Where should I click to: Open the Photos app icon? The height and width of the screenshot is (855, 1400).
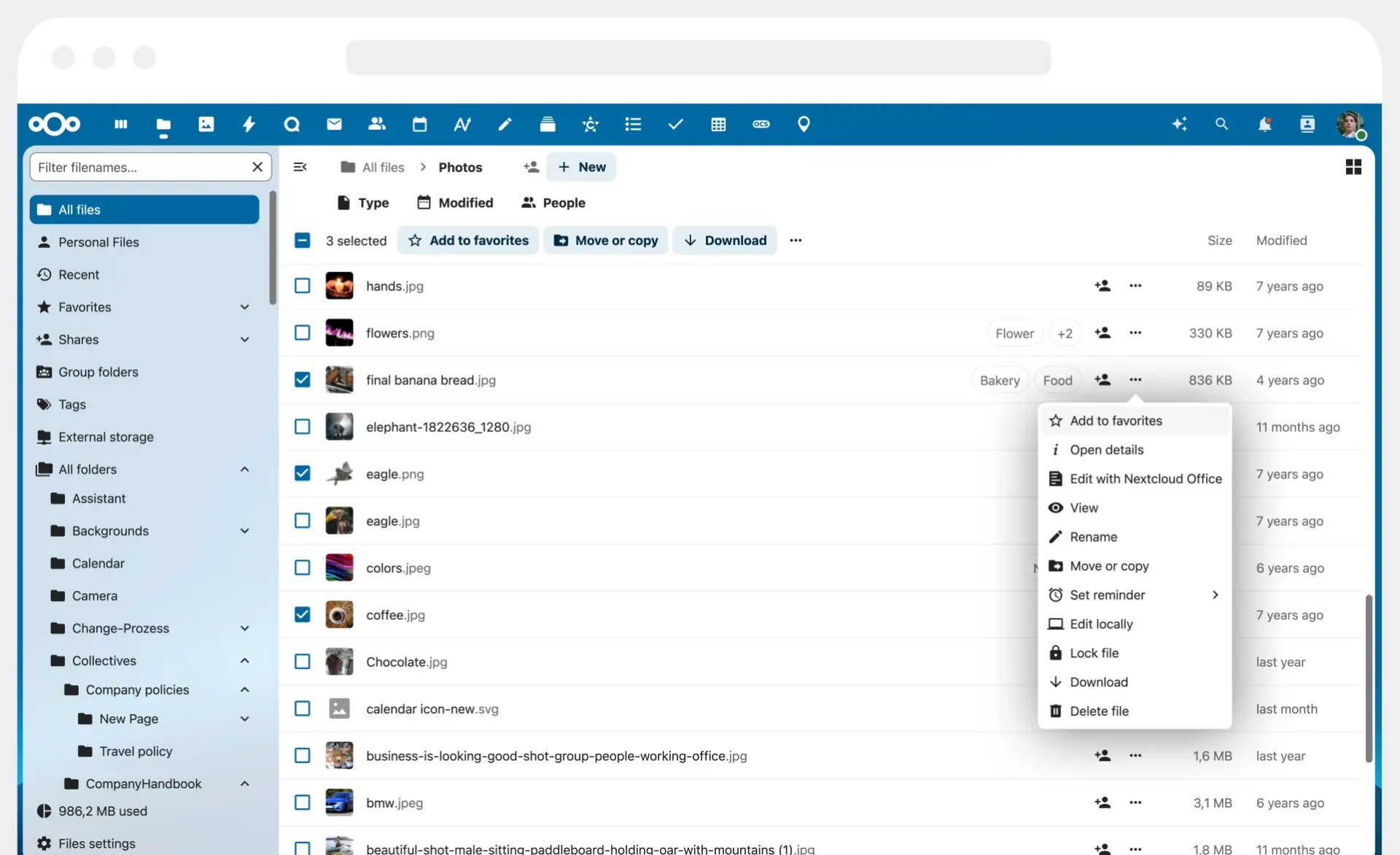point(207,124)
